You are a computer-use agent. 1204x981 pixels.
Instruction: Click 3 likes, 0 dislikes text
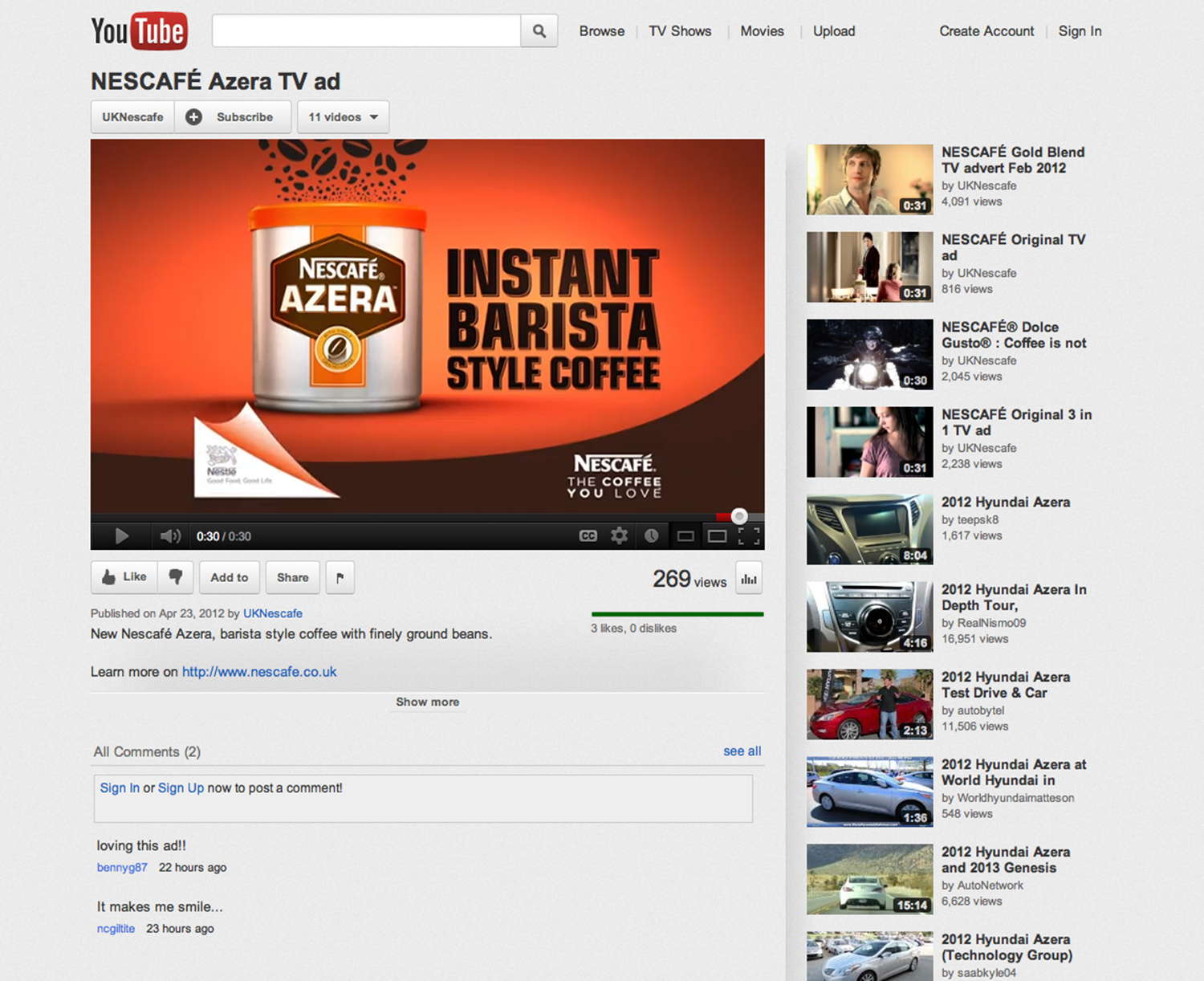(x=633, y=629)
